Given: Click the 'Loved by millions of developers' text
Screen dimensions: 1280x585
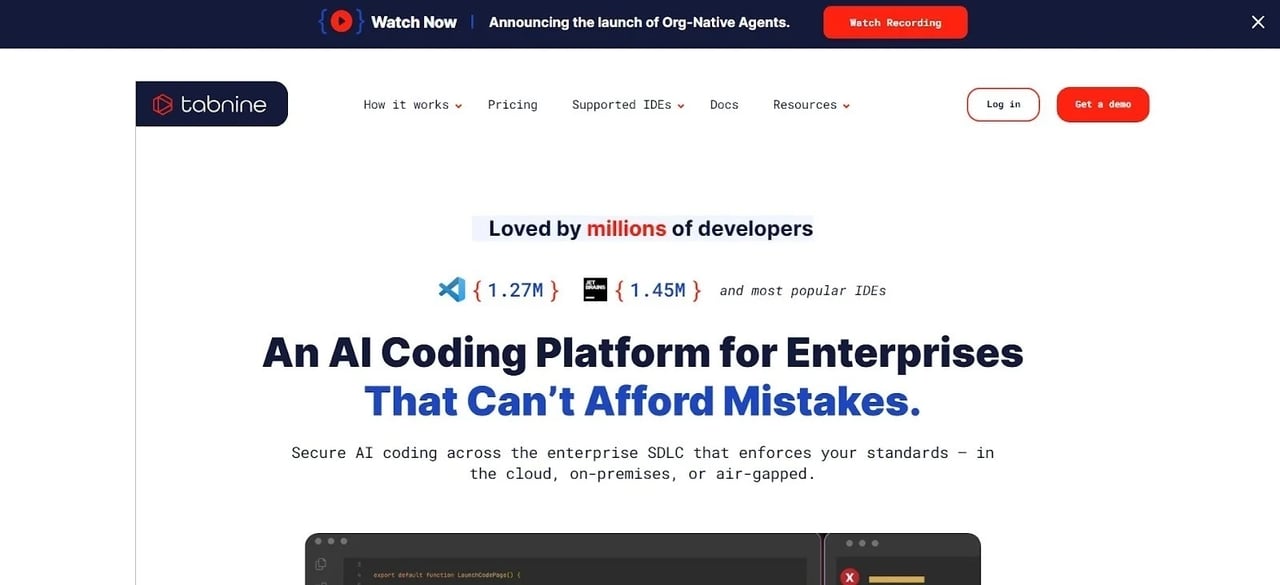Looking at the screenshot, I should 650,229.
